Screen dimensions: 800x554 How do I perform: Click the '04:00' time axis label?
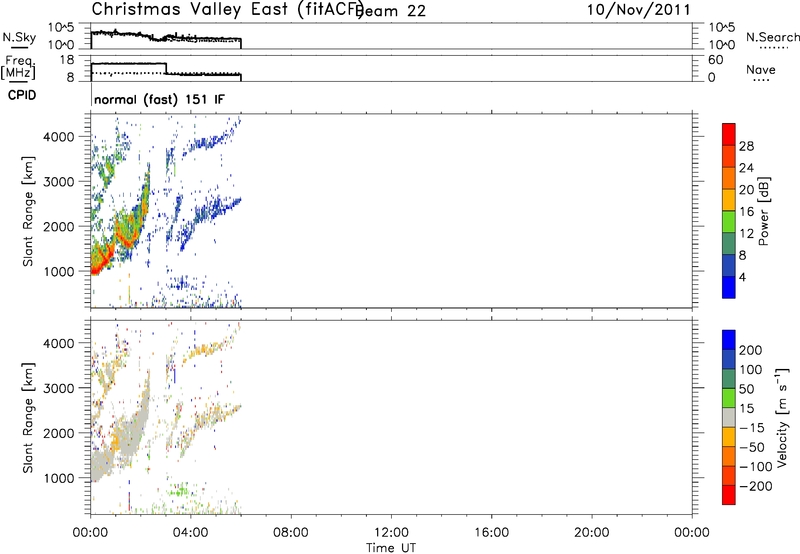click(191, 533)
